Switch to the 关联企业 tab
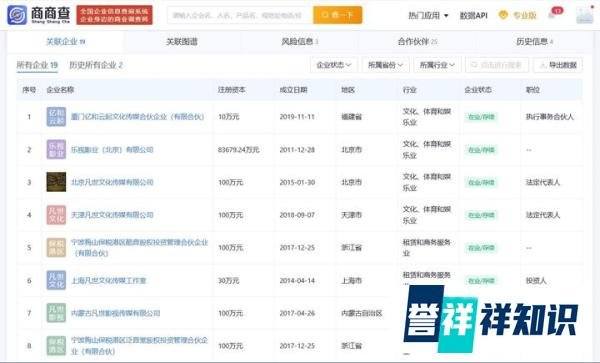This screenshot has height=363, width=600. (x=65, y=42)
